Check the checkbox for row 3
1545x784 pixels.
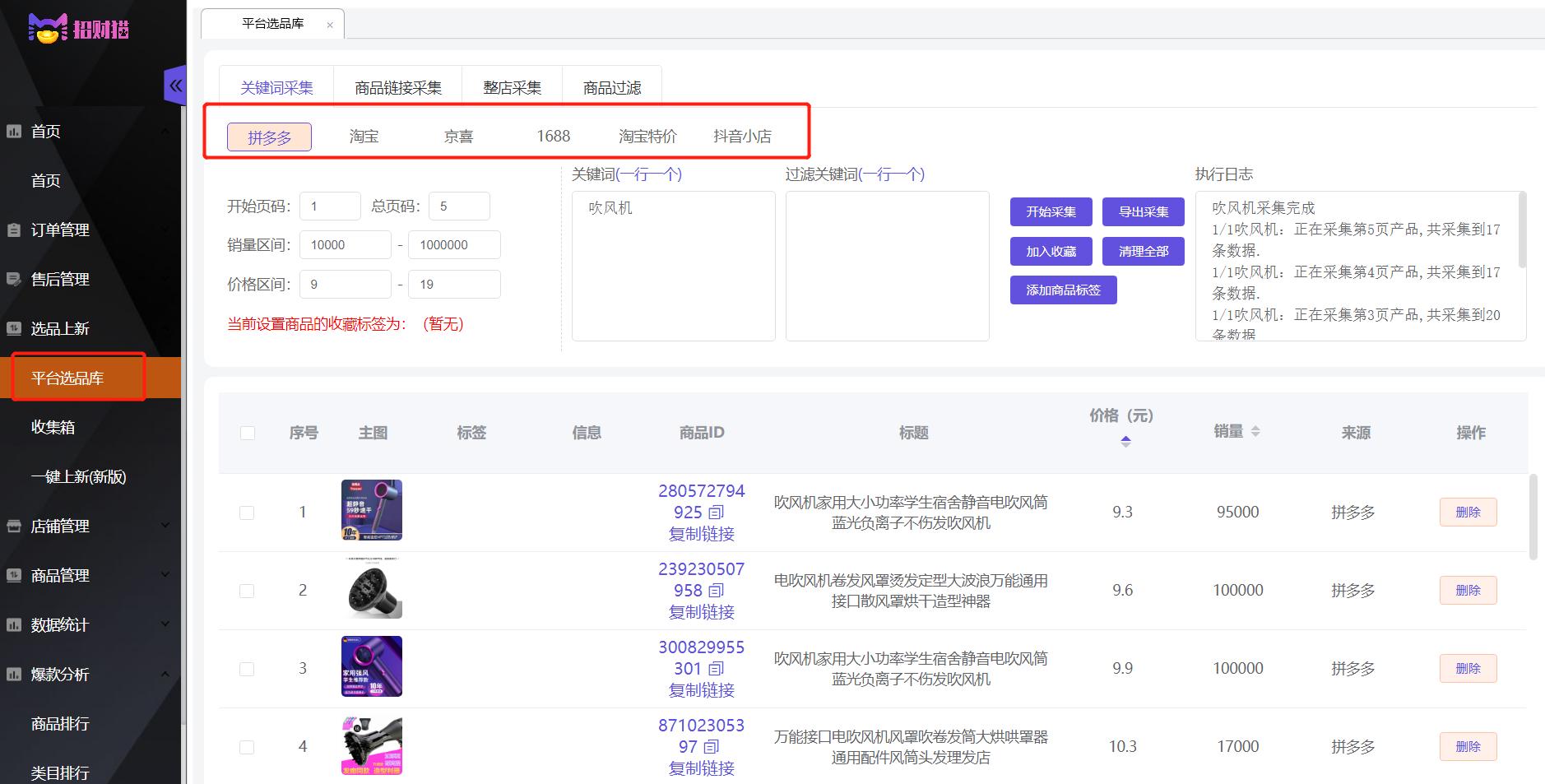point(247,668)
